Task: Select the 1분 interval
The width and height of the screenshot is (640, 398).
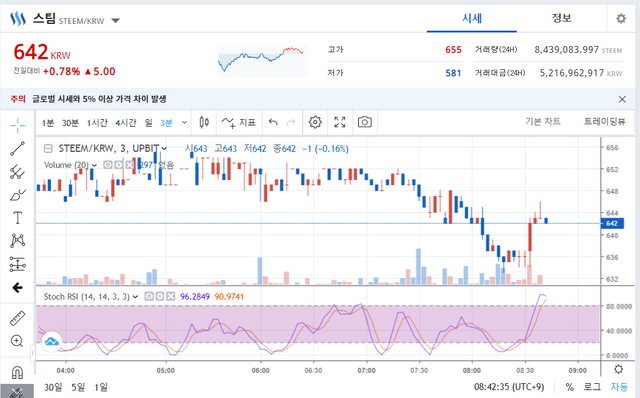Action: coord(48,122)
